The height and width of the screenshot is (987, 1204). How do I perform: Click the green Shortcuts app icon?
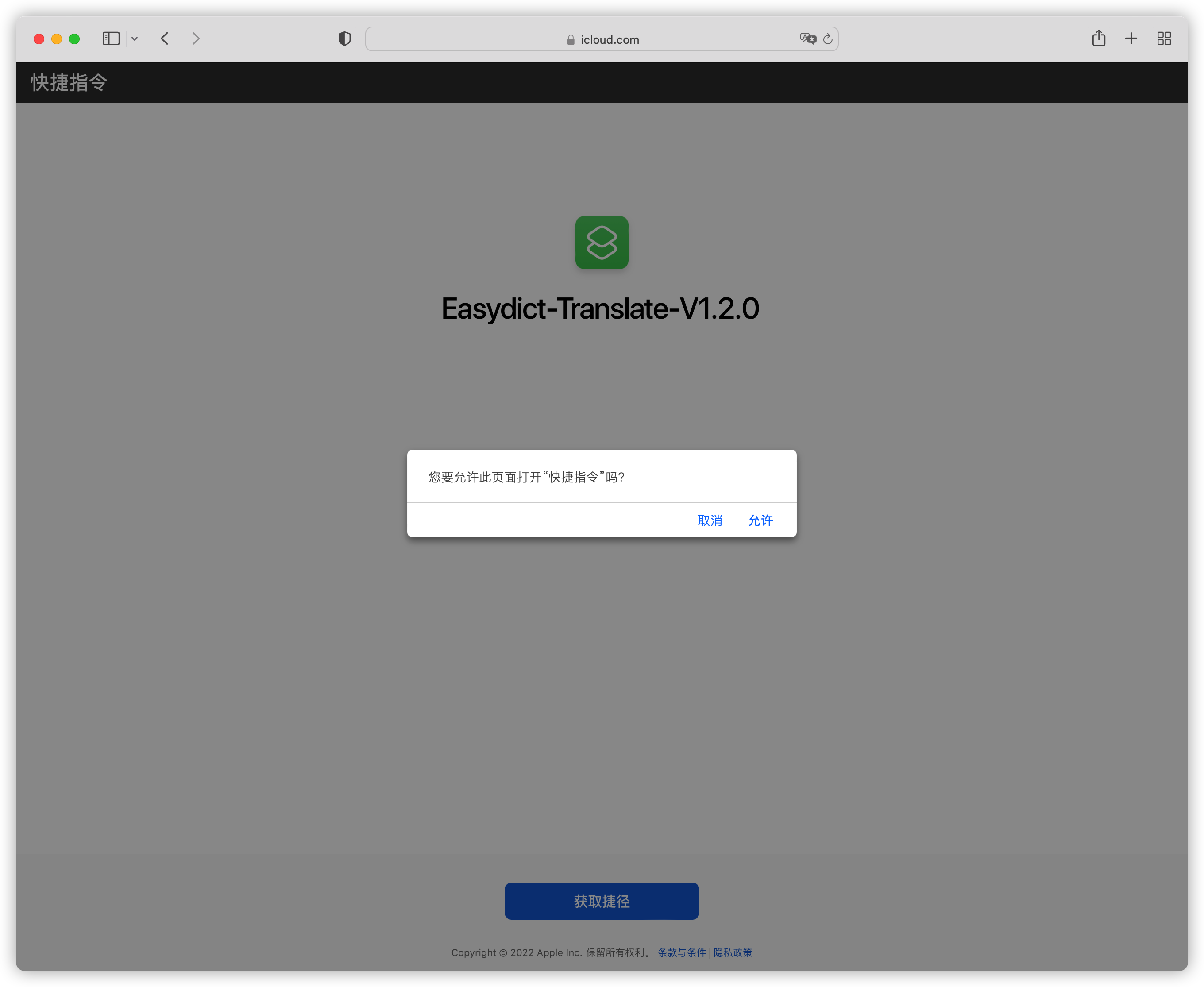point(602,243)
